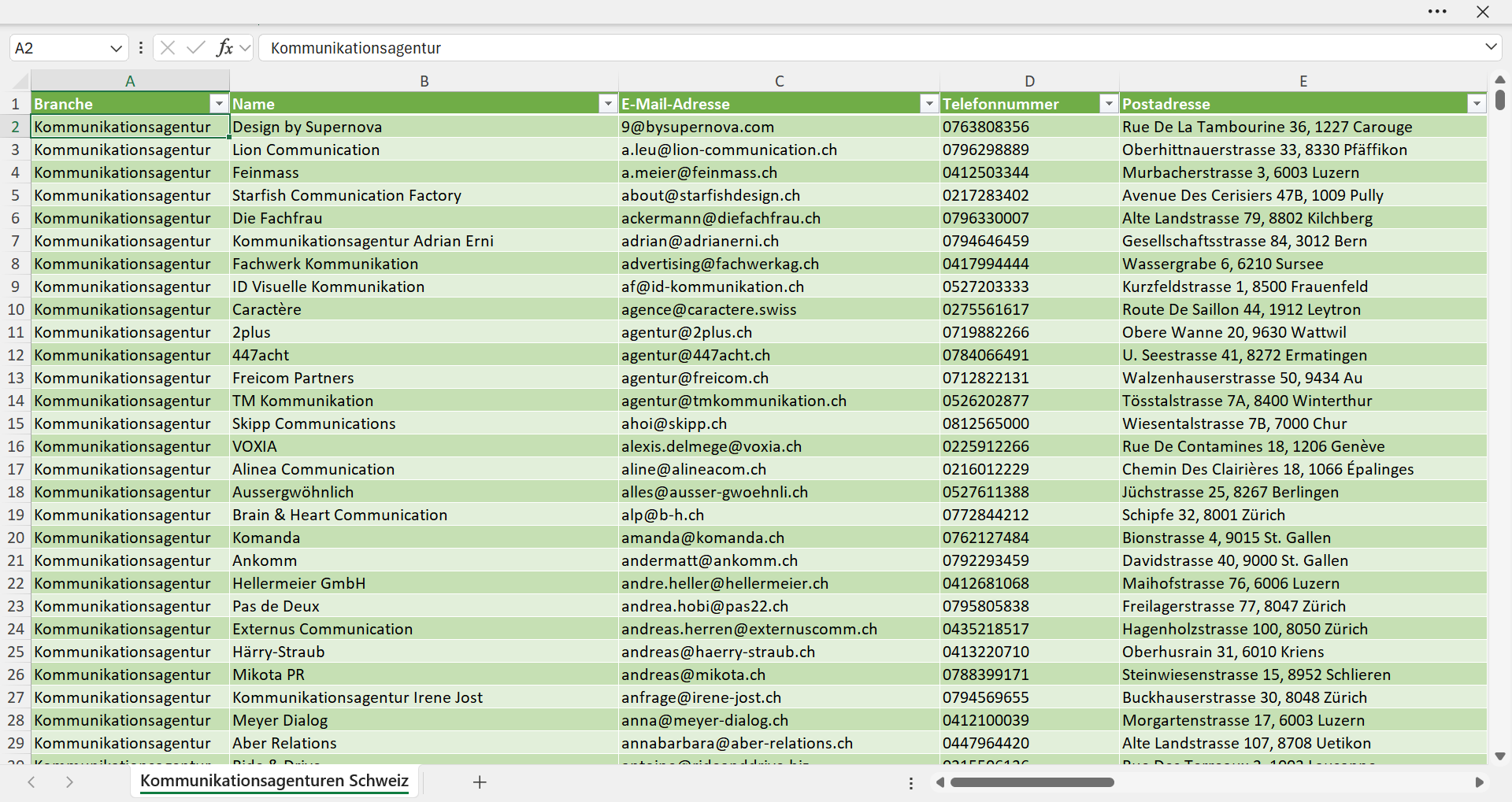Click the formula bar cancel X icon
The width and height of the screenshot is (1512, 802).
[x=167, y=48]
